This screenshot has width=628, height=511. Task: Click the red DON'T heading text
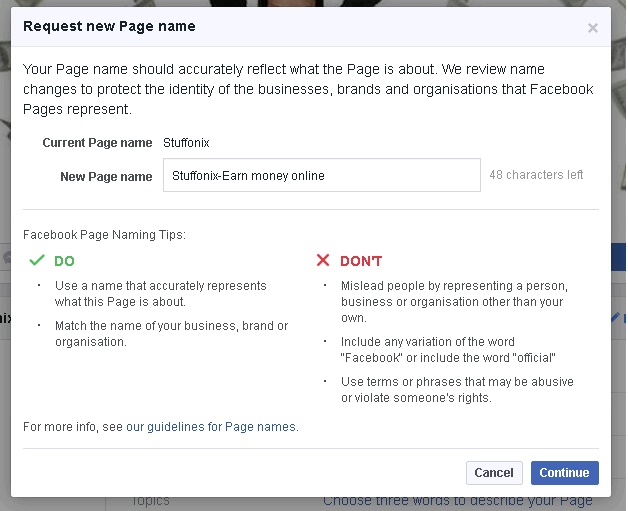pos(361,261)
